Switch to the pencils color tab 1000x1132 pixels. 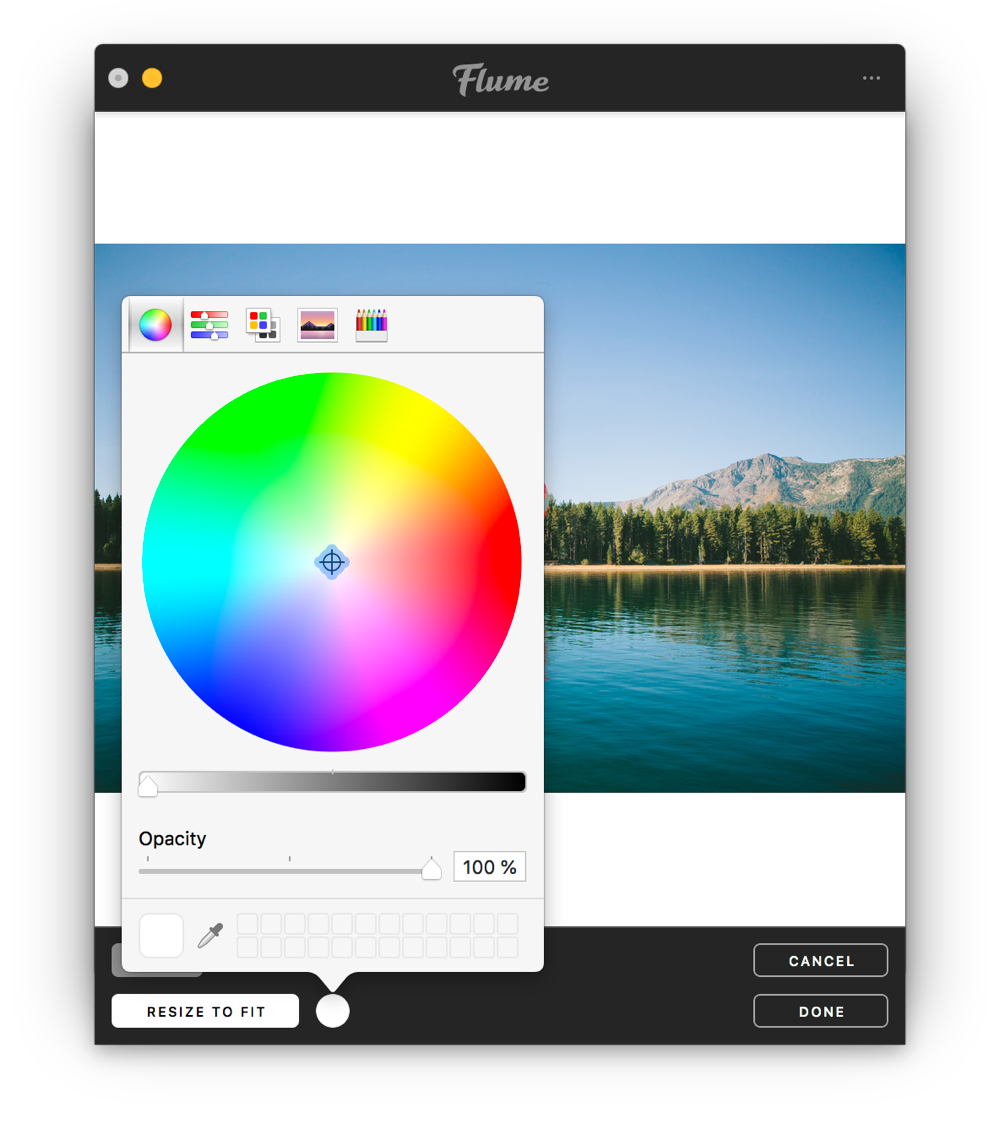point(372,325)
